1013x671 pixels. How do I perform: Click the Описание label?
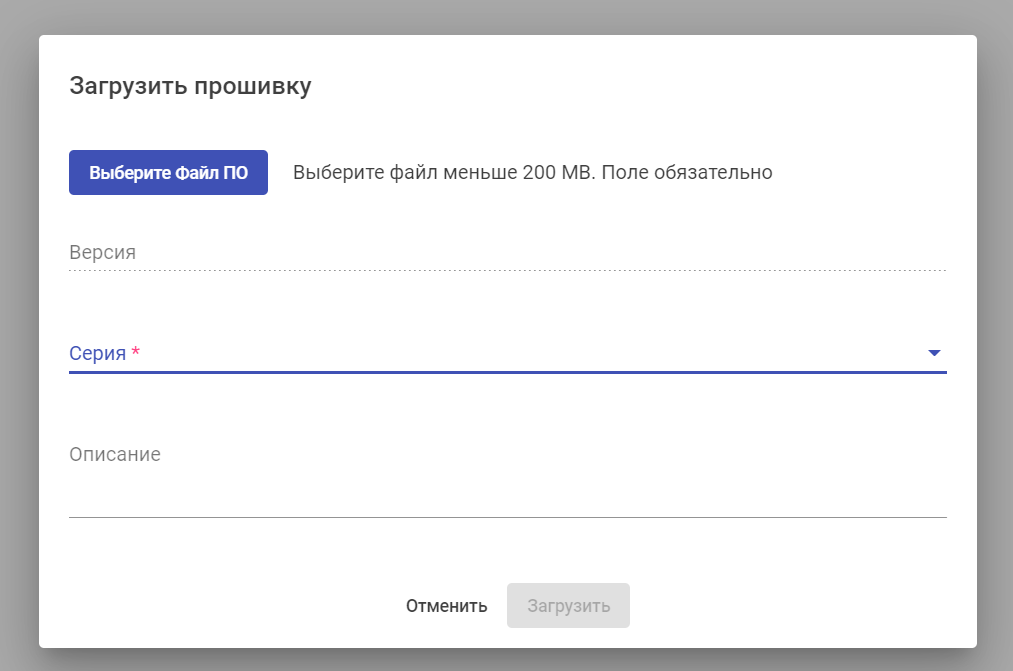click(x=115, y=454)
